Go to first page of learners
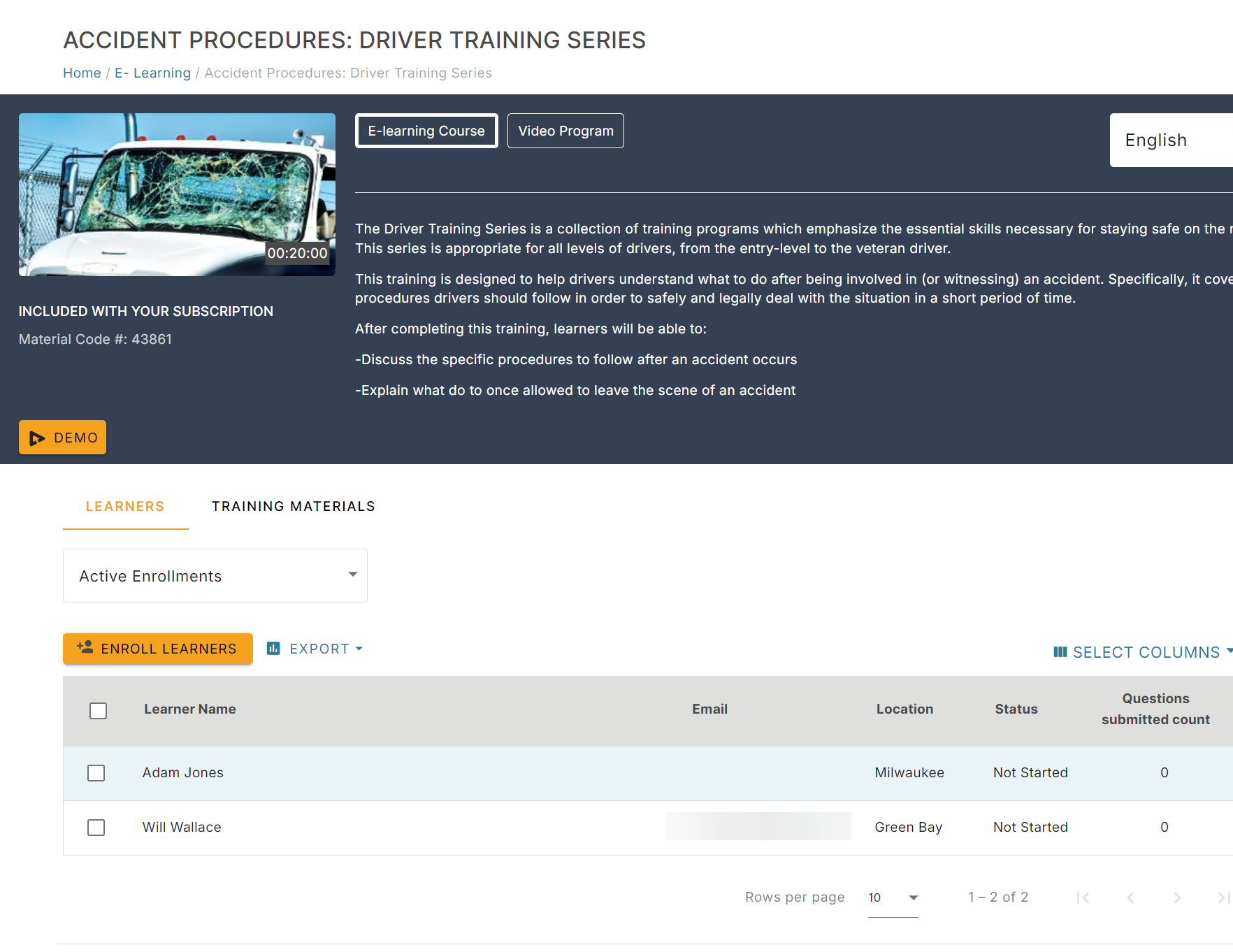This screenshot has width=1233, height=952. [1083, 897]
